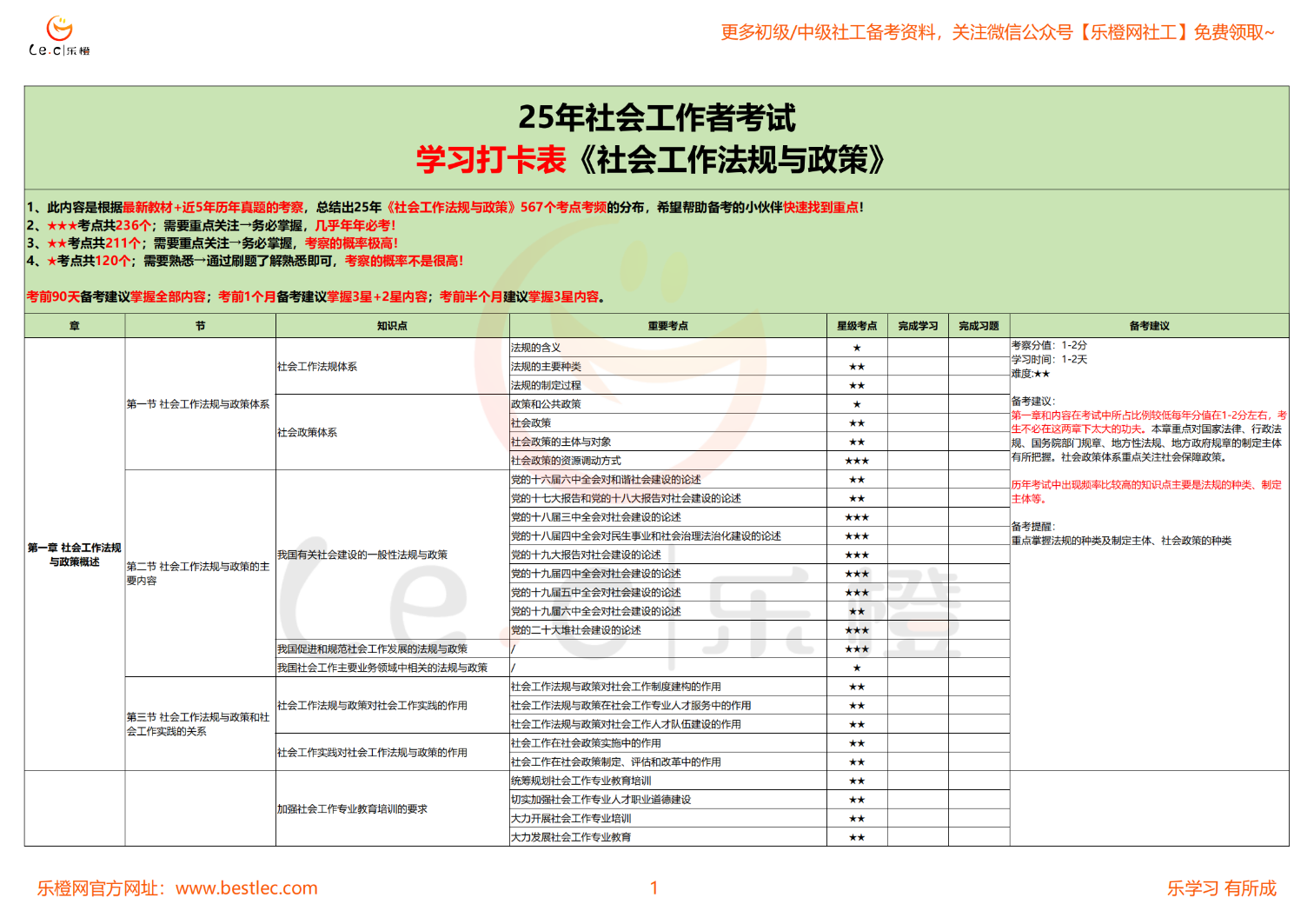Image resolution: width=1314 pixels, height=924 pixels.
Task: Click the 备考建议 column header
Action: tap(1149, 326)
